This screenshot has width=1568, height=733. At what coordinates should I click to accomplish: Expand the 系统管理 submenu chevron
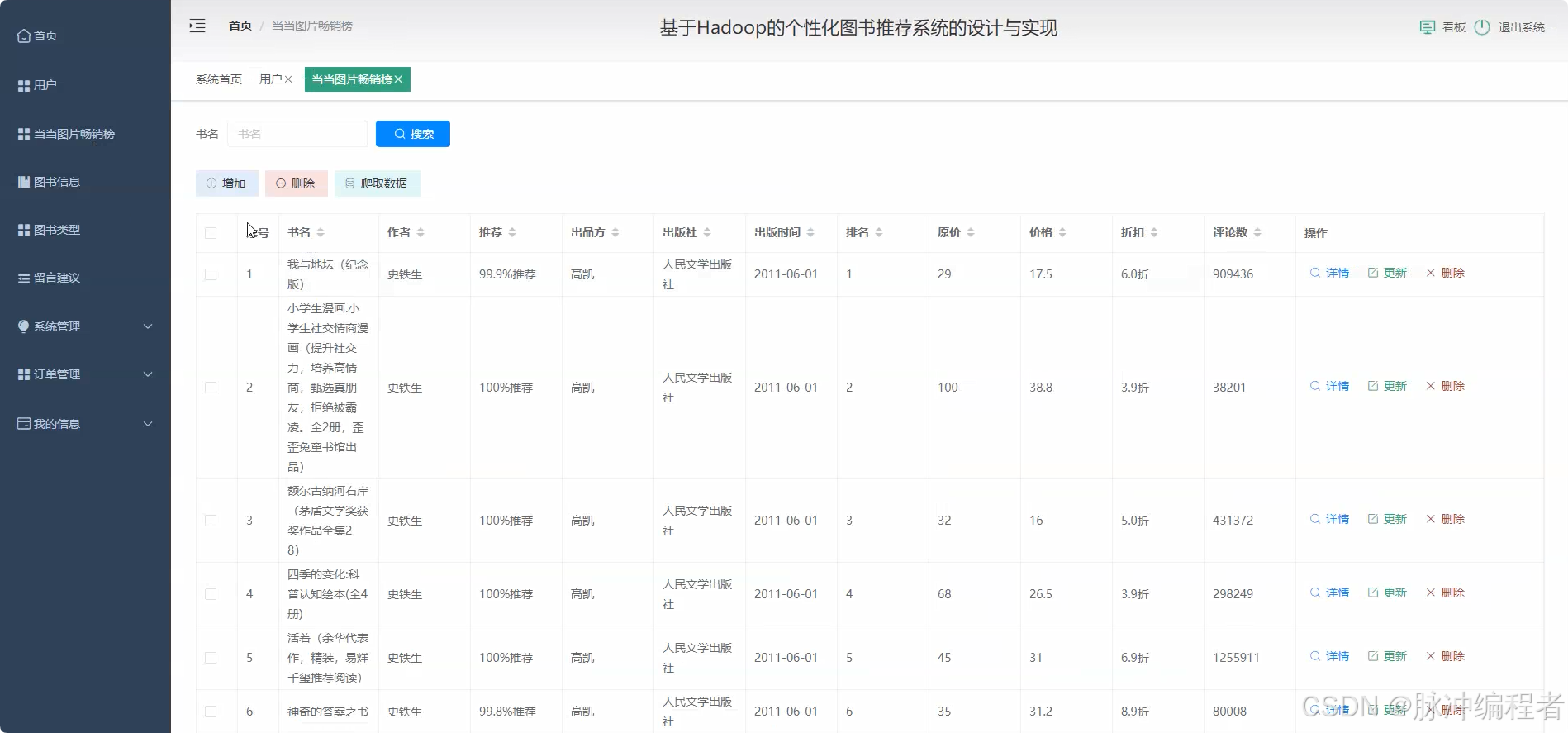coord(148,326)
